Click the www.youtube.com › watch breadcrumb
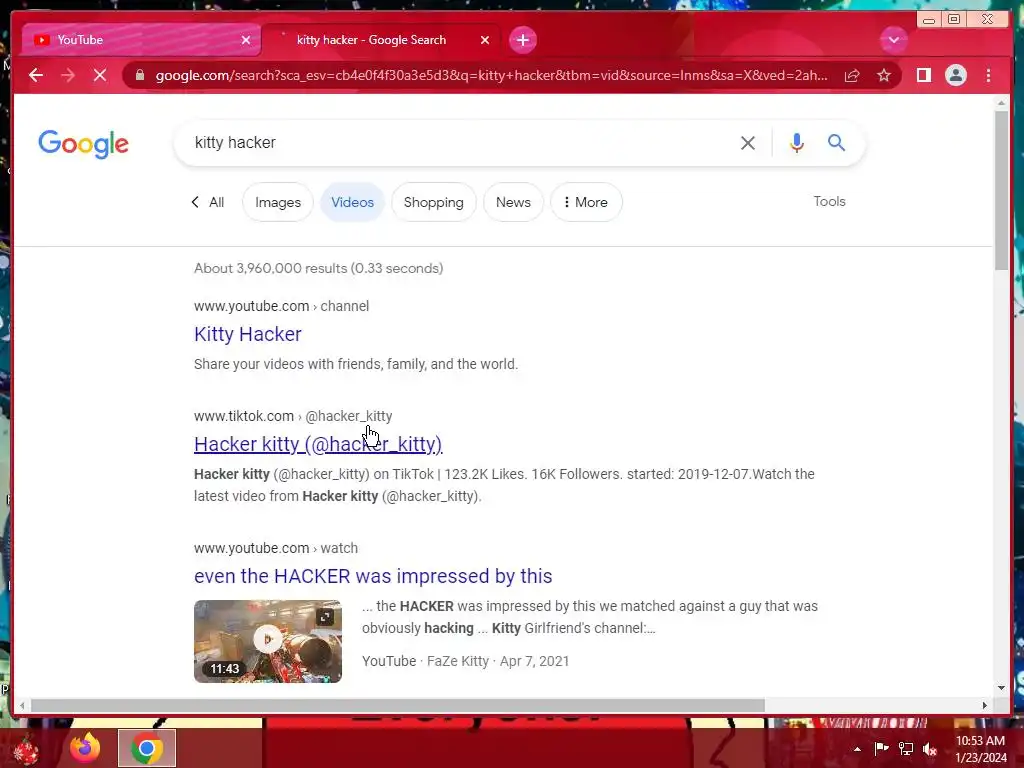Image resolution: width=1024 pixels, height=768 pixels. 276,548
